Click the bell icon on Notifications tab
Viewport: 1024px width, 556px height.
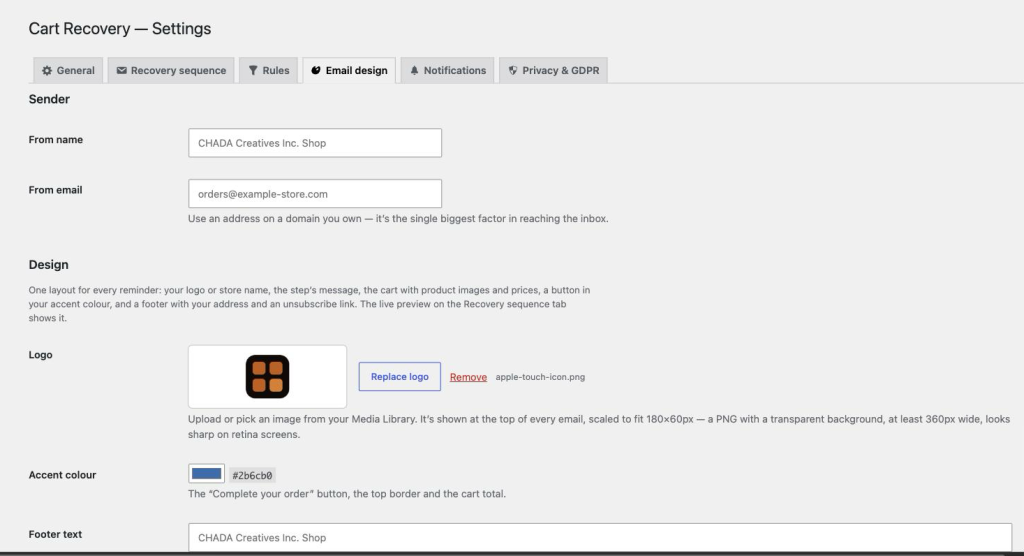coord(414,71)
